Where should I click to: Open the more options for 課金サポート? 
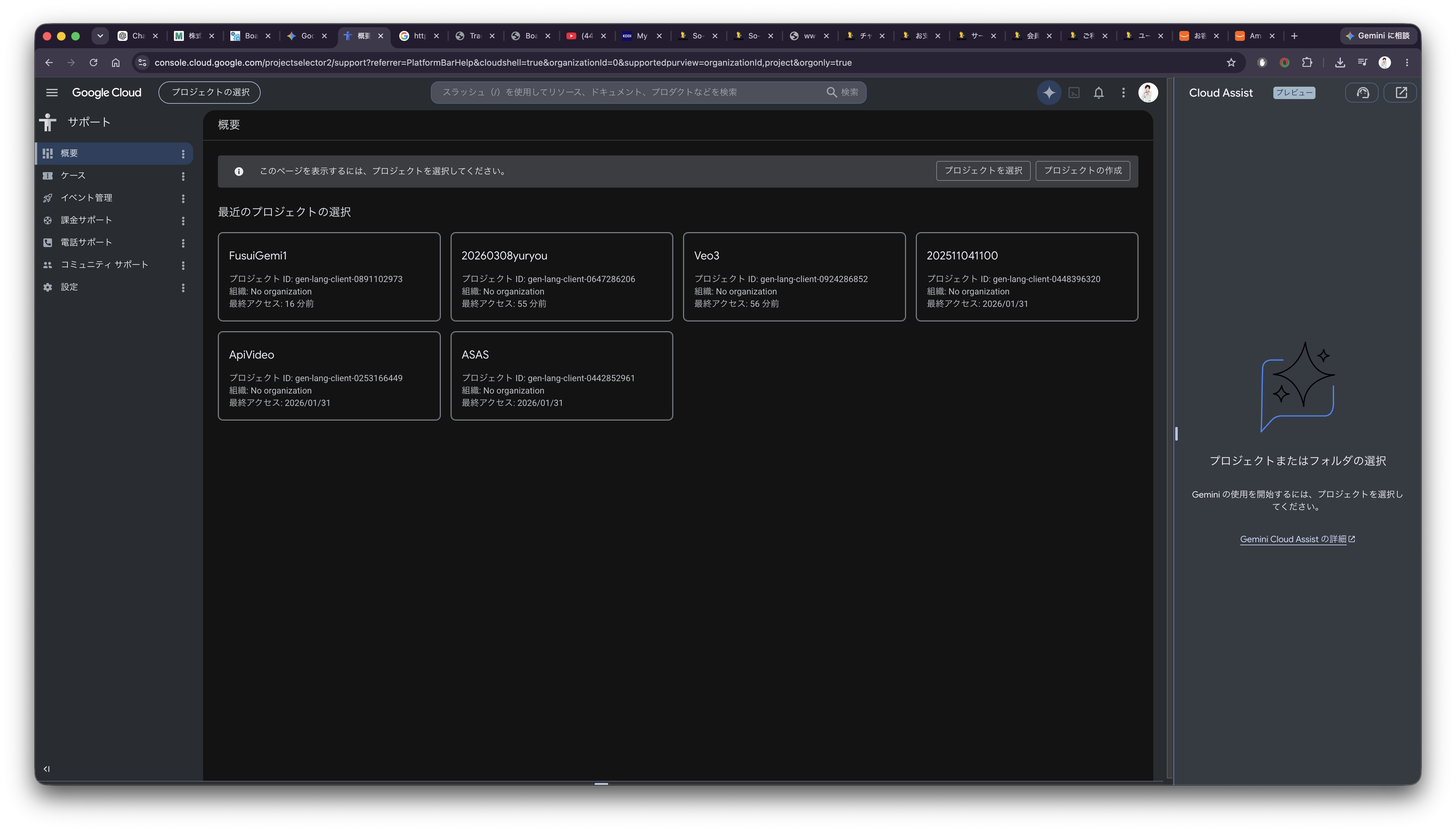pos(183,221)
